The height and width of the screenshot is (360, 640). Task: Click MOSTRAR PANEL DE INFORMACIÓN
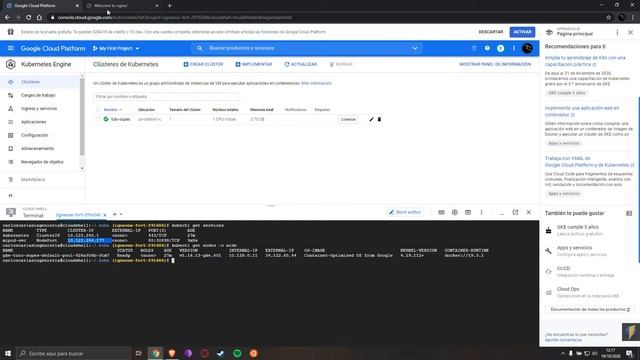point(495,64)
